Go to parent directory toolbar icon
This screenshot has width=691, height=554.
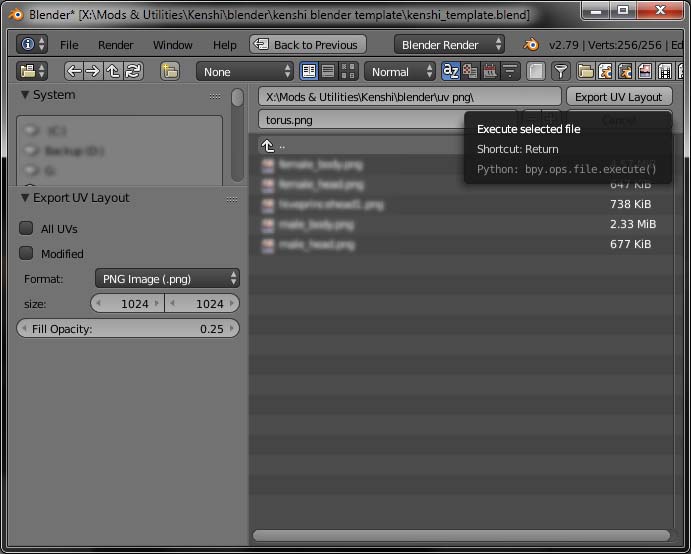[113, 71]
